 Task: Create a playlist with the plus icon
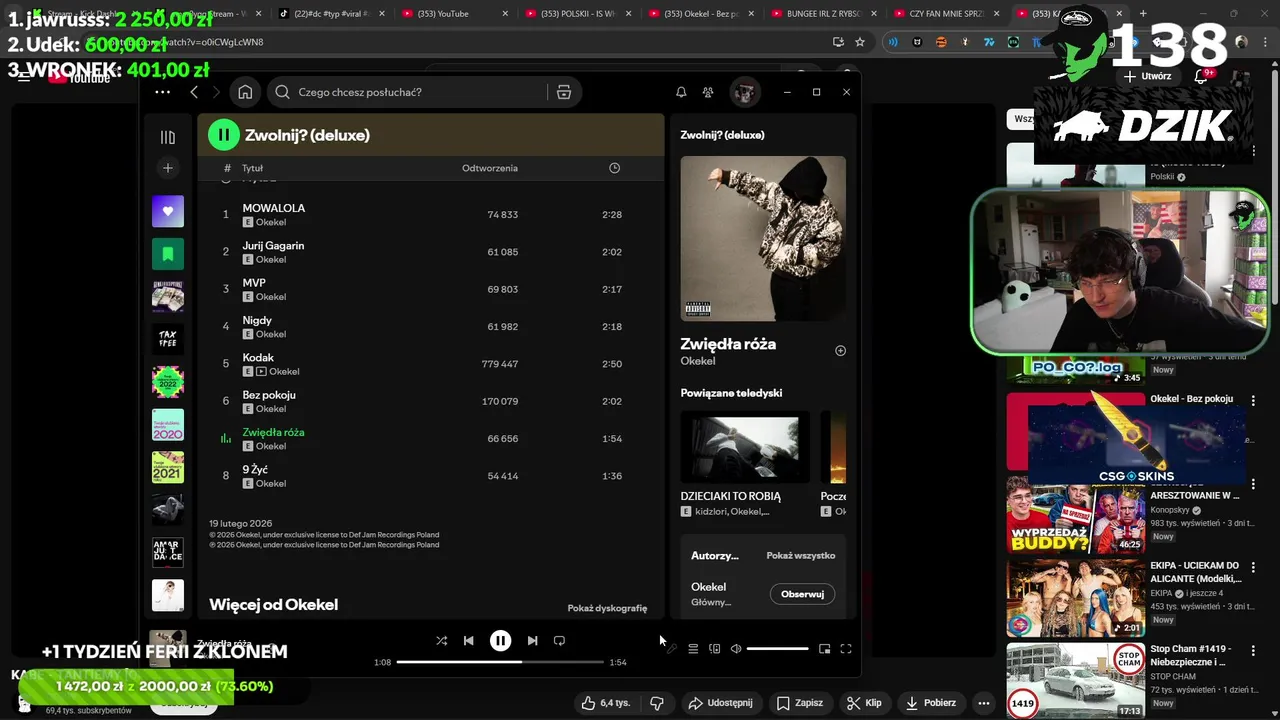point(168,168)
